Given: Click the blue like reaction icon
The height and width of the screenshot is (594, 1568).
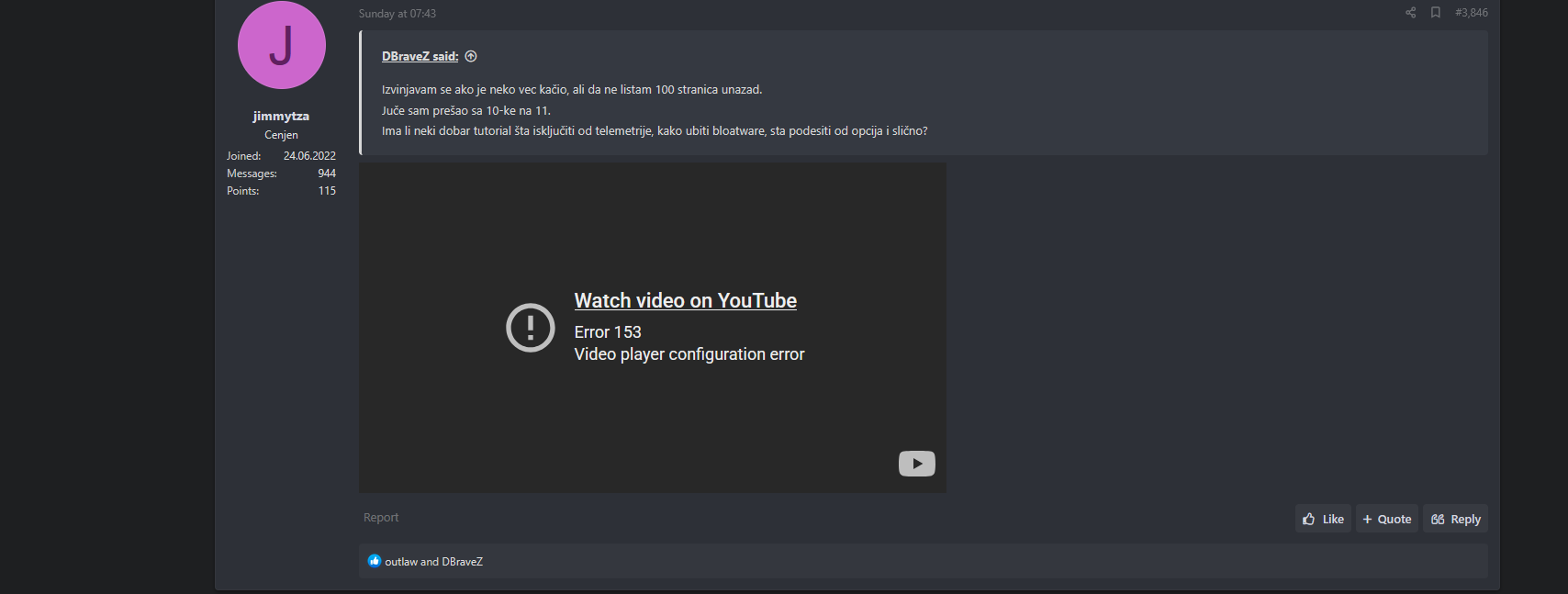Looking at the screenshot, I should [375, 561].
